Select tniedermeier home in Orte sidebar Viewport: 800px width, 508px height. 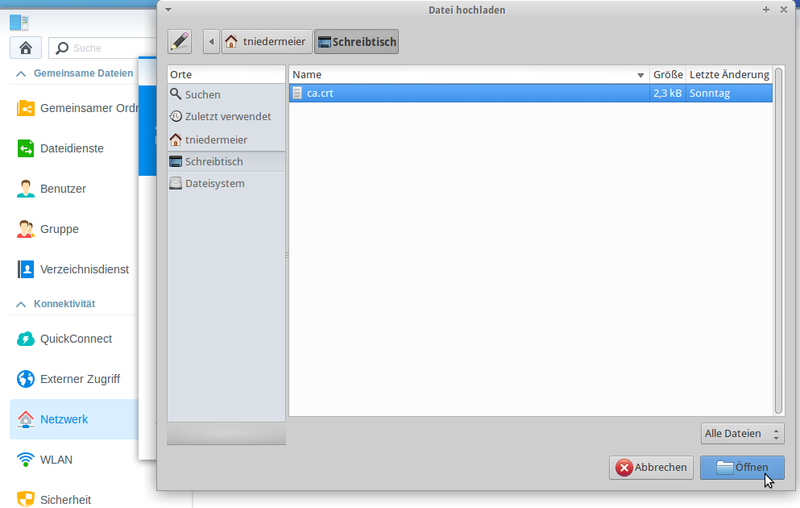pos(226,140)
